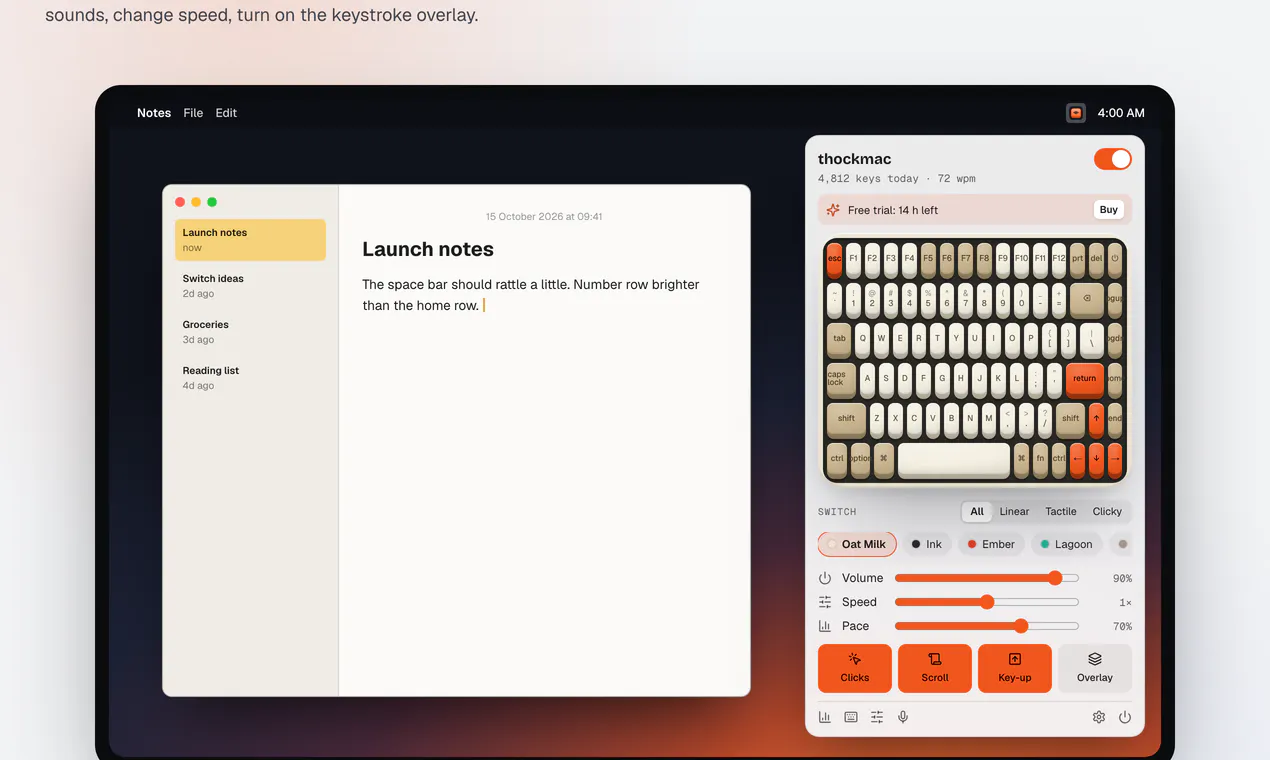The image size is (1270, 760).
Task: Open the Groceries note
Action: pos(250,332)
